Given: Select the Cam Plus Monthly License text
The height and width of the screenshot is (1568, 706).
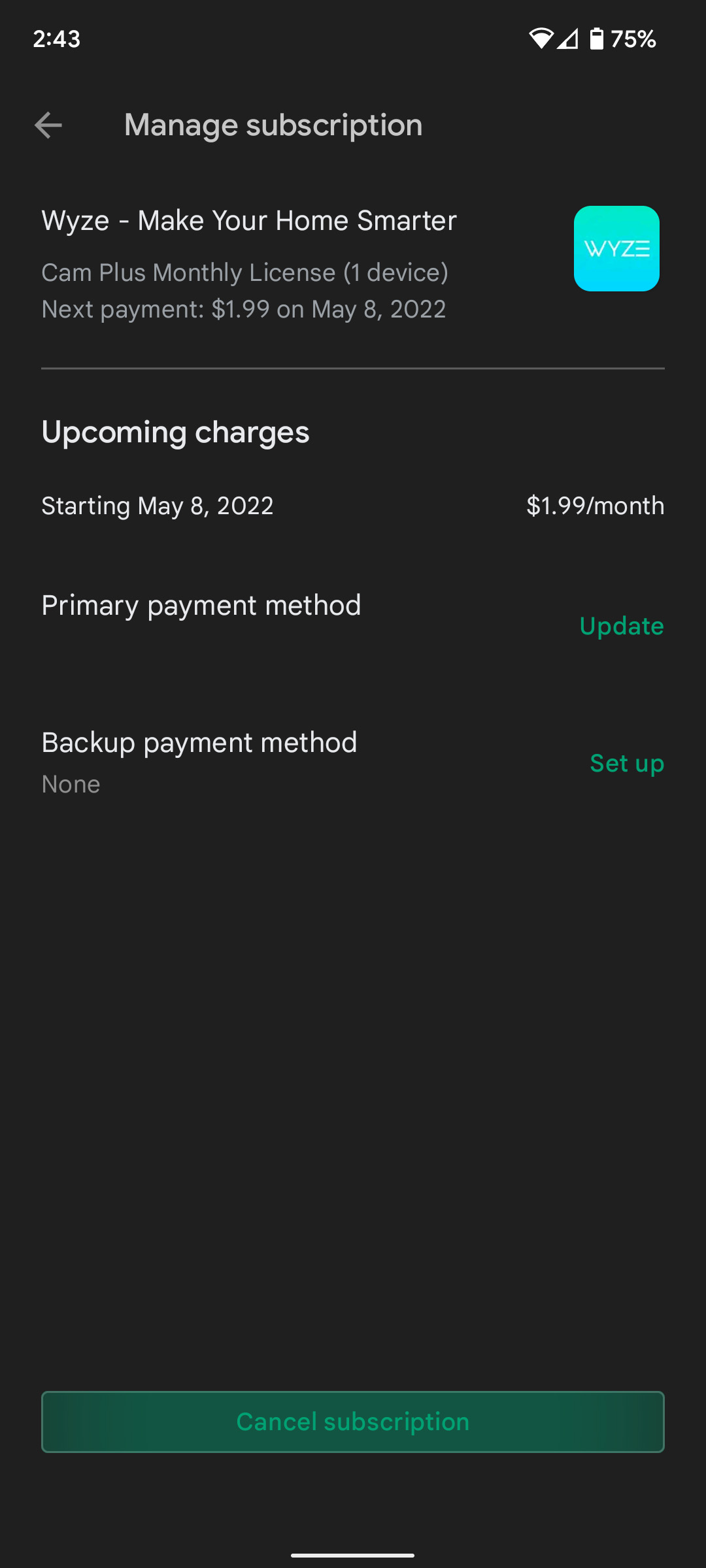Looking at the screenshot, I should pos(244,272).
